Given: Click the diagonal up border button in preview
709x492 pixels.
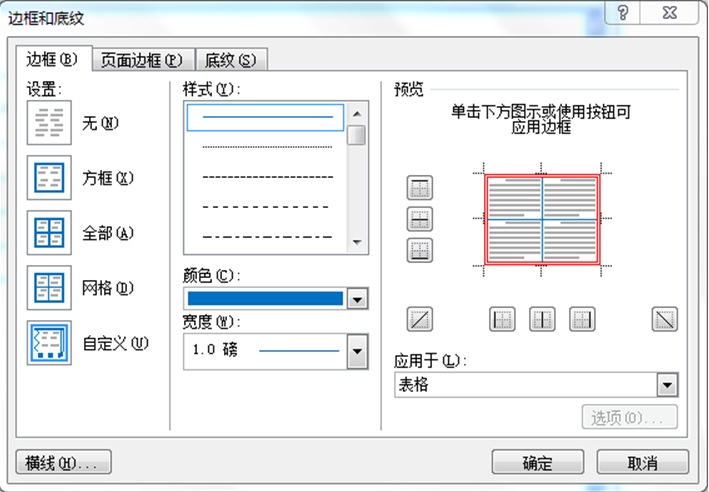Looking at the screenshot, I should (420, 319).
